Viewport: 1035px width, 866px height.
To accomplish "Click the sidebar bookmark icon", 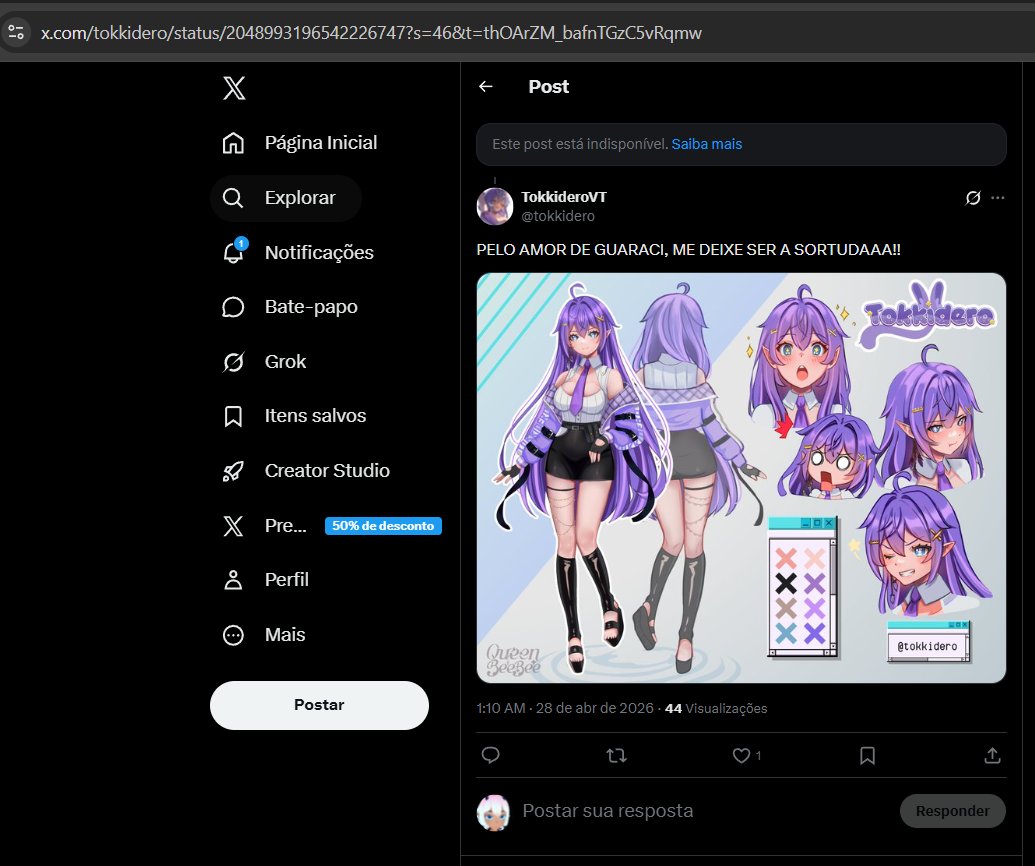I will click(233, 416).
